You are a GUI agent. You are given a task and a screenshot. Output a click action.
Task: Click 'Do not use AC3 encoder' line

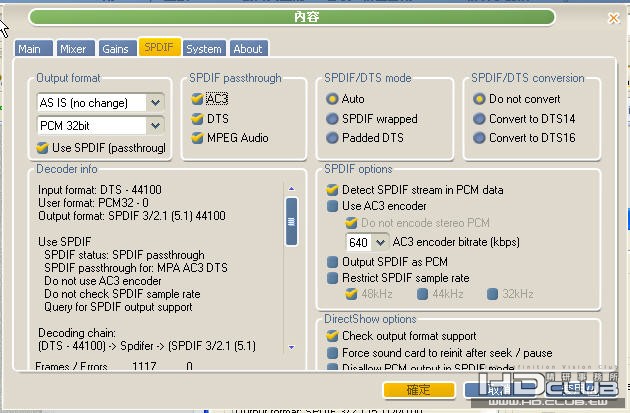[x=103, y=281]
